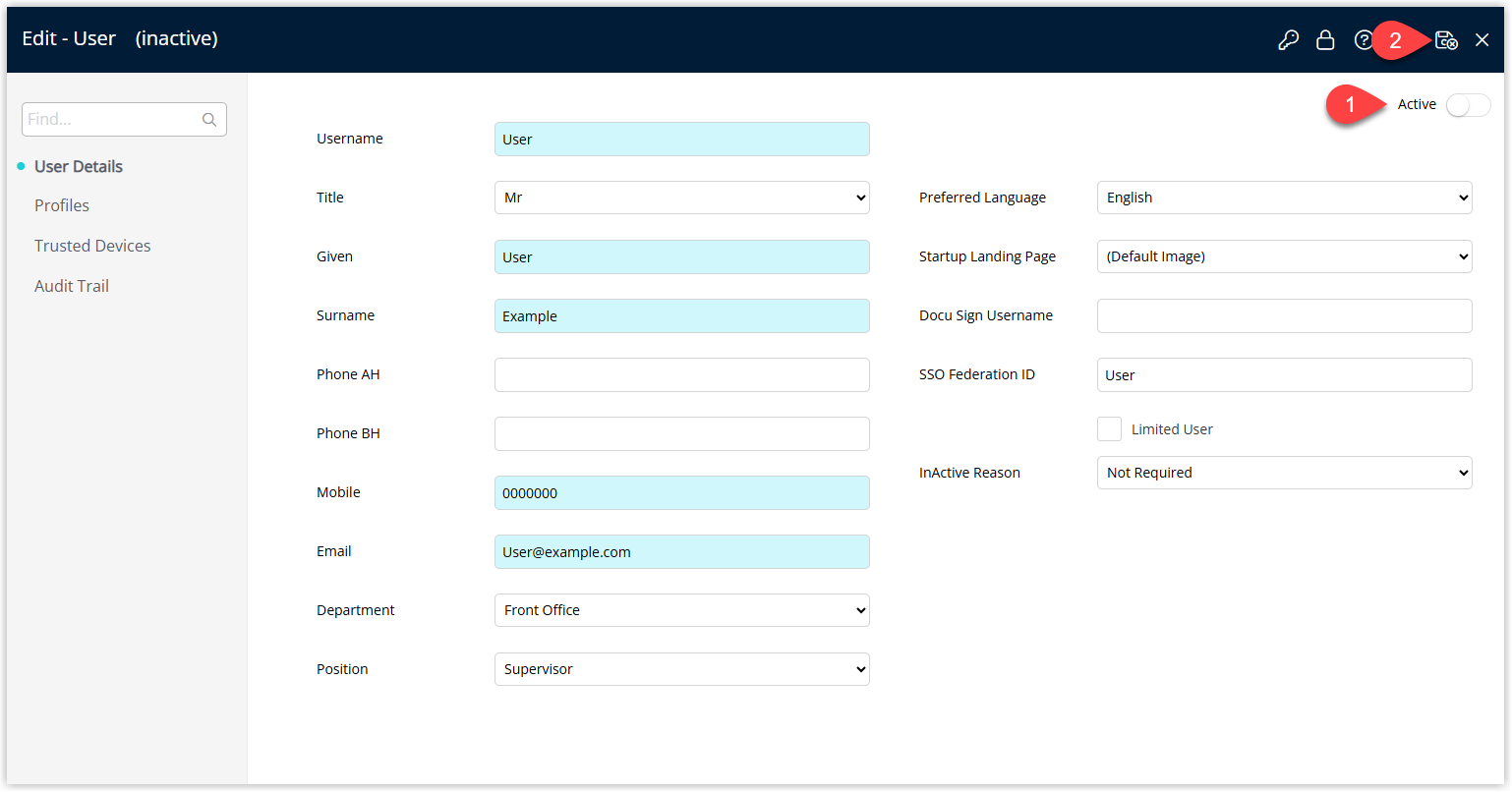The width and height of the screenshot is (1512, 792).
Task: Close the Edit User window
Action: pyautogui.click(x=1483, y=40)
